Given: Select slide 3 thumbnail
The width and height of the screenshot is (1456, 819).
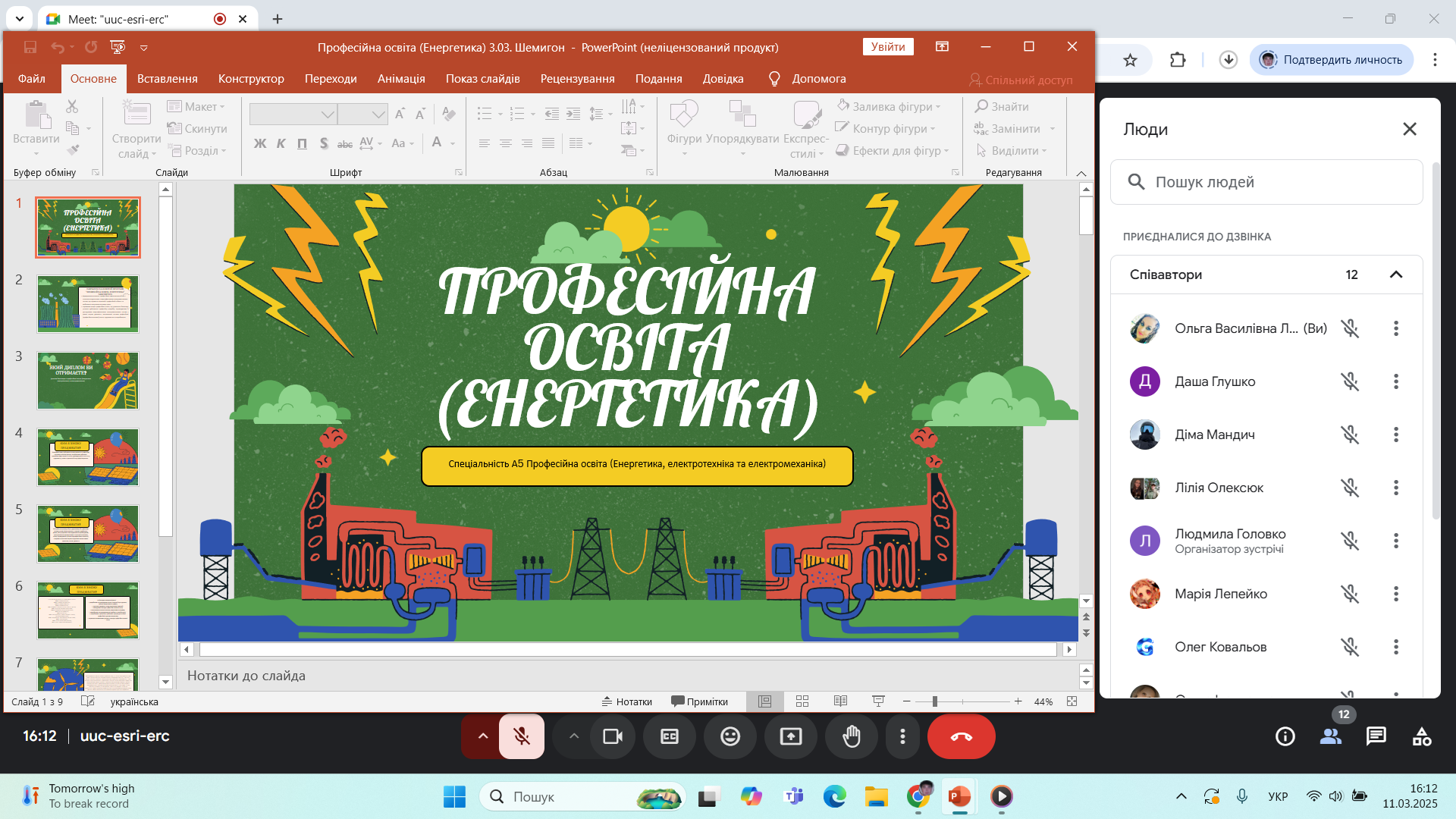Looking at the screenshot, I should click(x=88, y=381).
